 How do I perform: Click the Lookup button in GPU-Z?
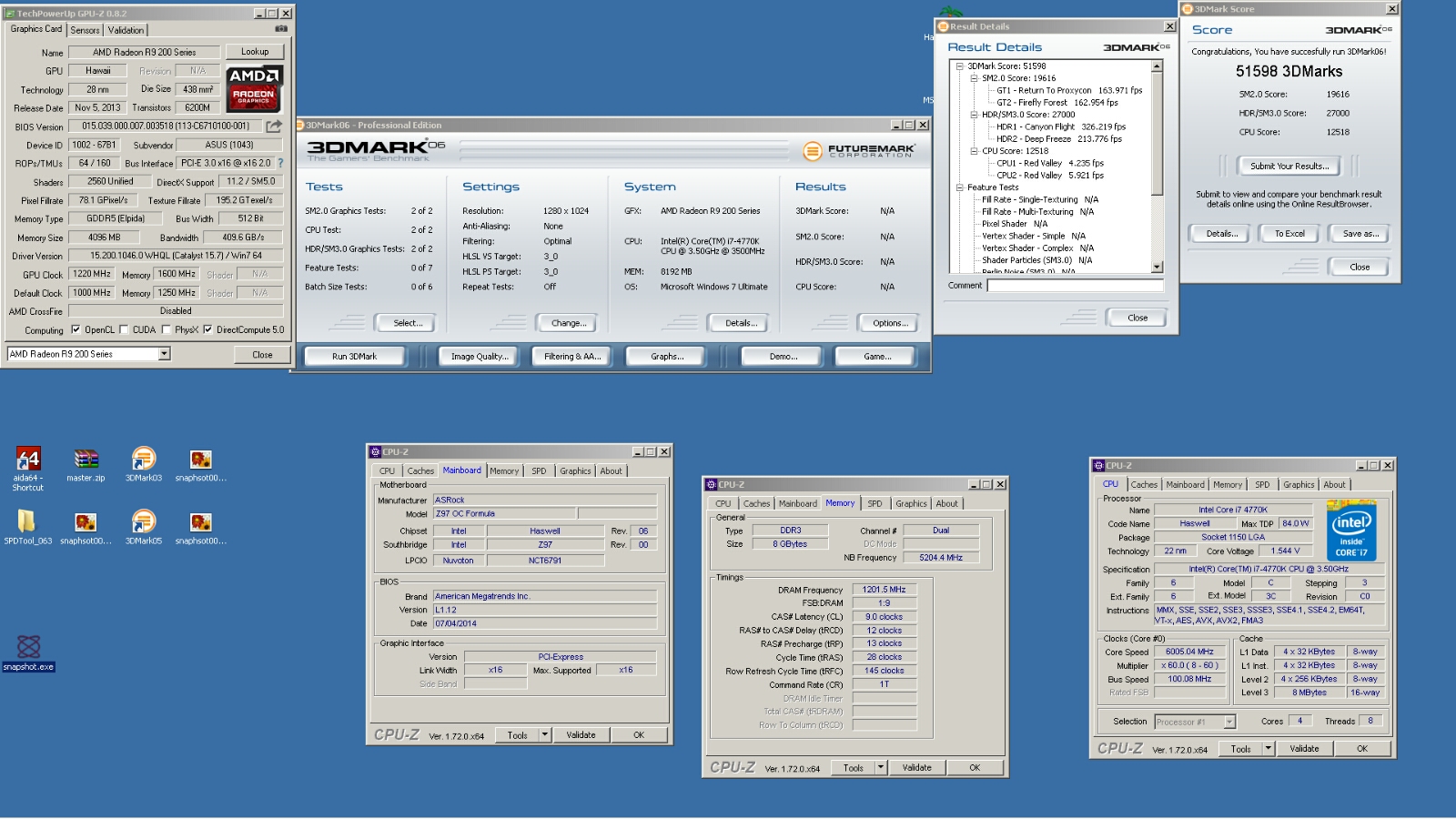click(255, 52)
